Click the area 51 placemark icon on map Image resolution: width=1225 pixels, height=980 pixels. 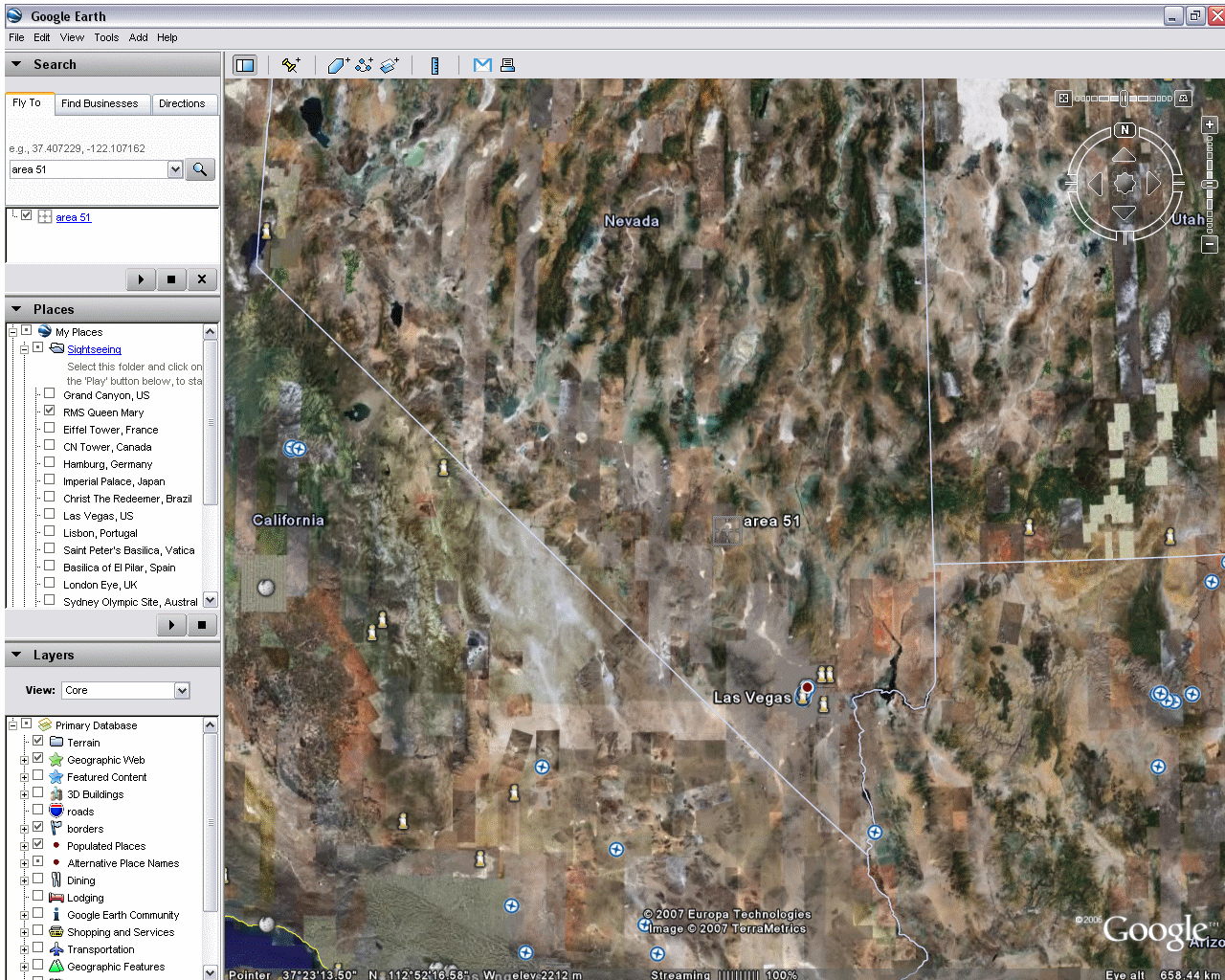pos(726,530)
